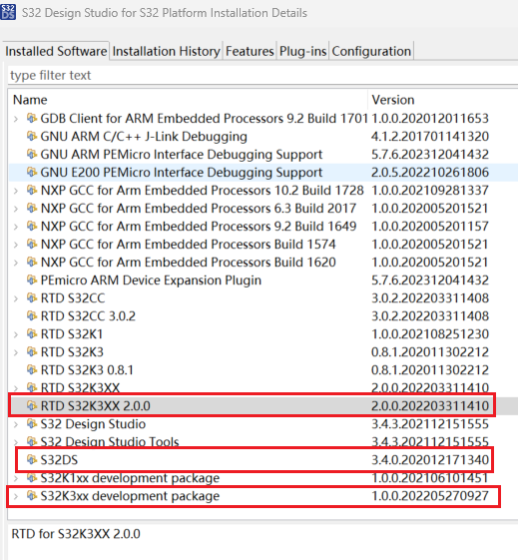Image resolution: width=518 pixels, height=560 pixels.
Task: Click version 1.0.0.202106101451
Action: click(x=430, y=478)
